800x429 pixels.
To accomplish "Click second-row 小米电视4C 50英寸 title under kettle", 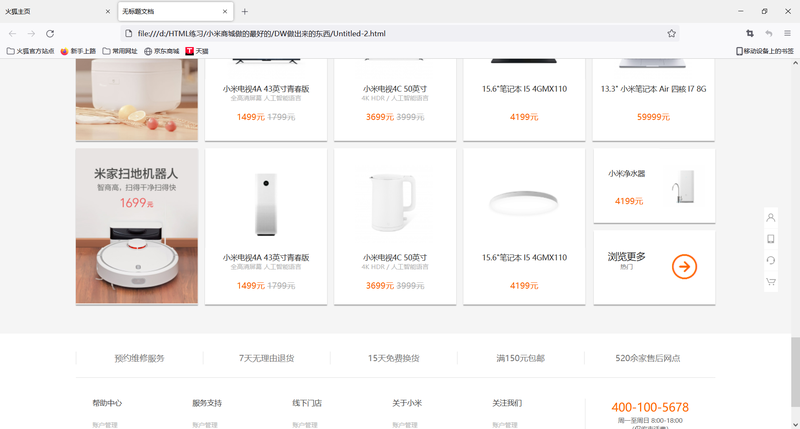I will (395, 258).
